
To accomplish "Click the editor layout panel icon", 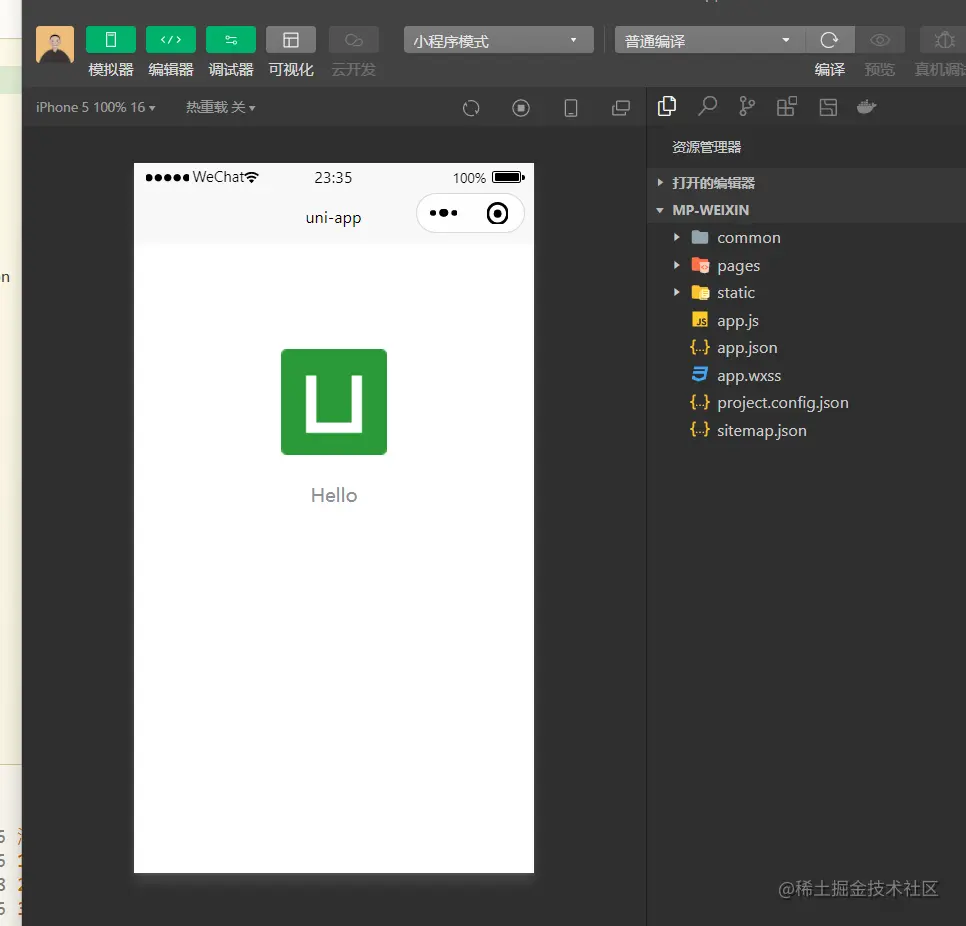I will [x=828, y=107].
